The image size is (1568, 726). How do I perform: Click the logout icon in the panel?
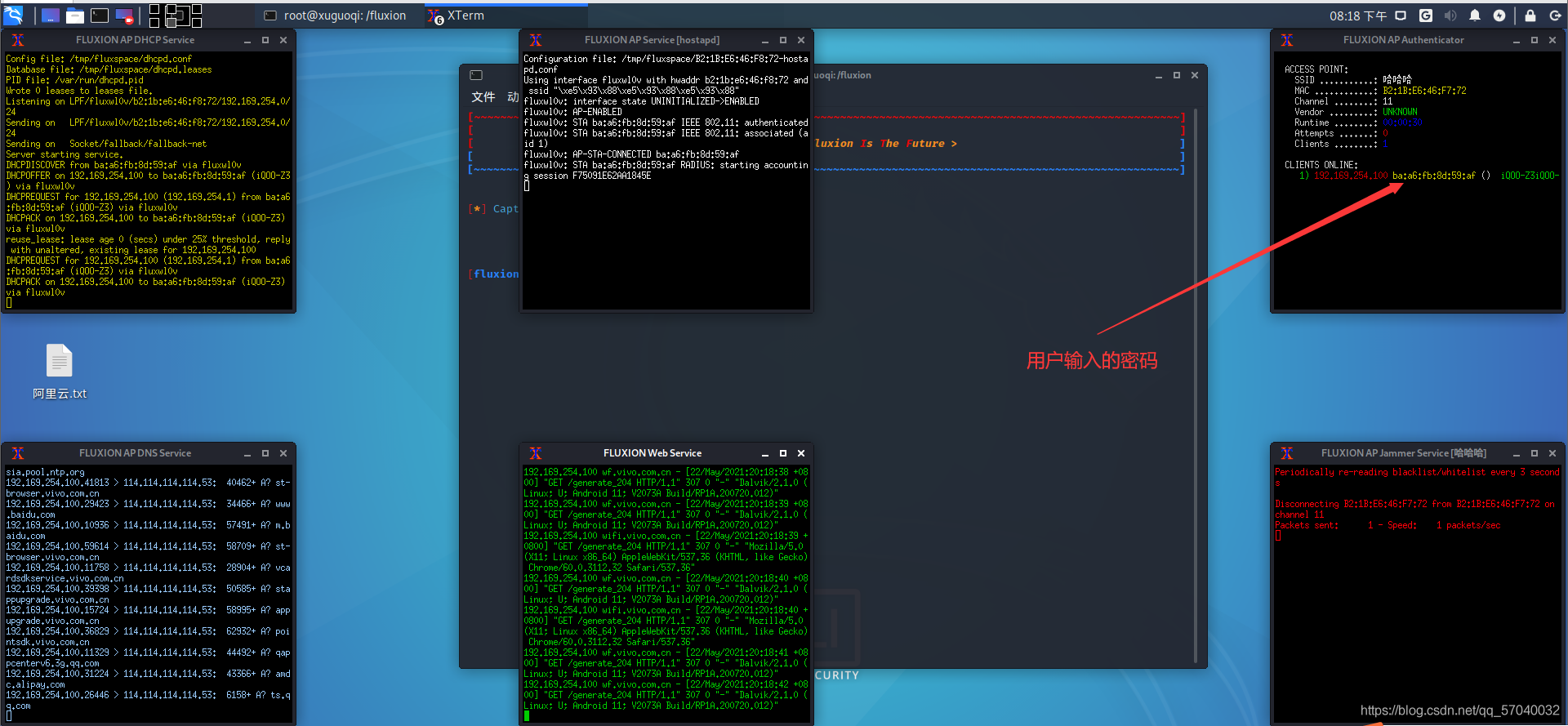(1555, 16)
